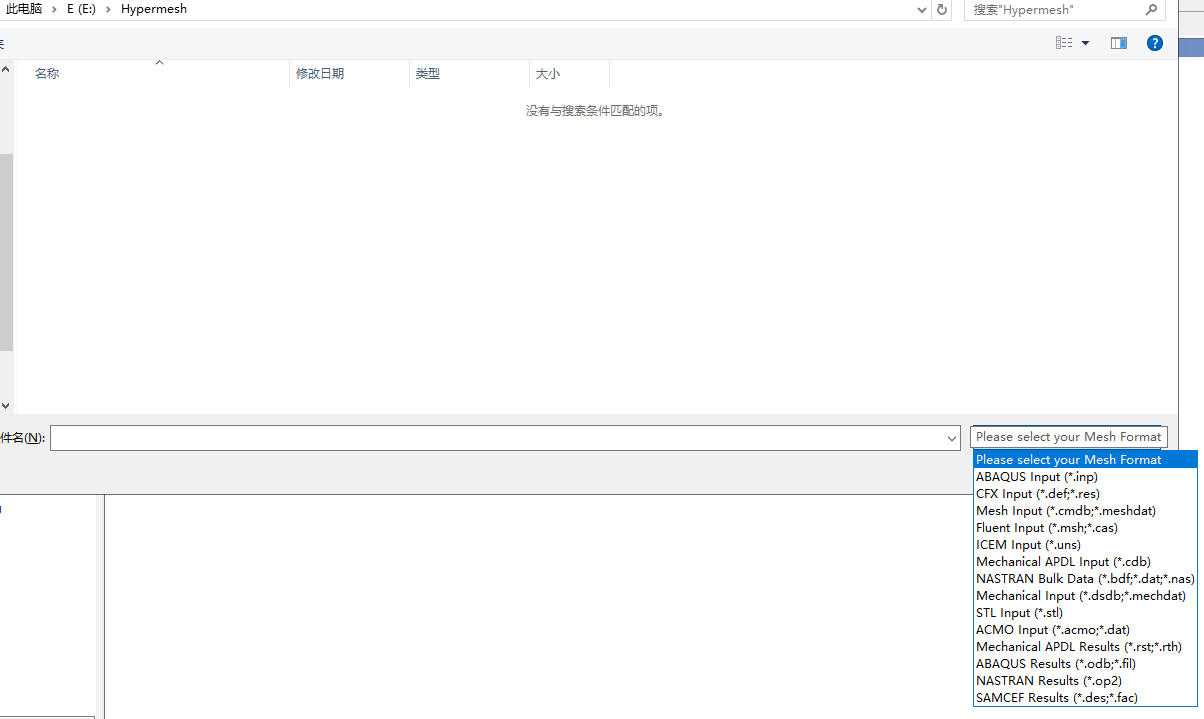Click E (E:) in the address breadcrumb
The height and width of the screenshot is (719, 1204).
click(x=81, y=9)
